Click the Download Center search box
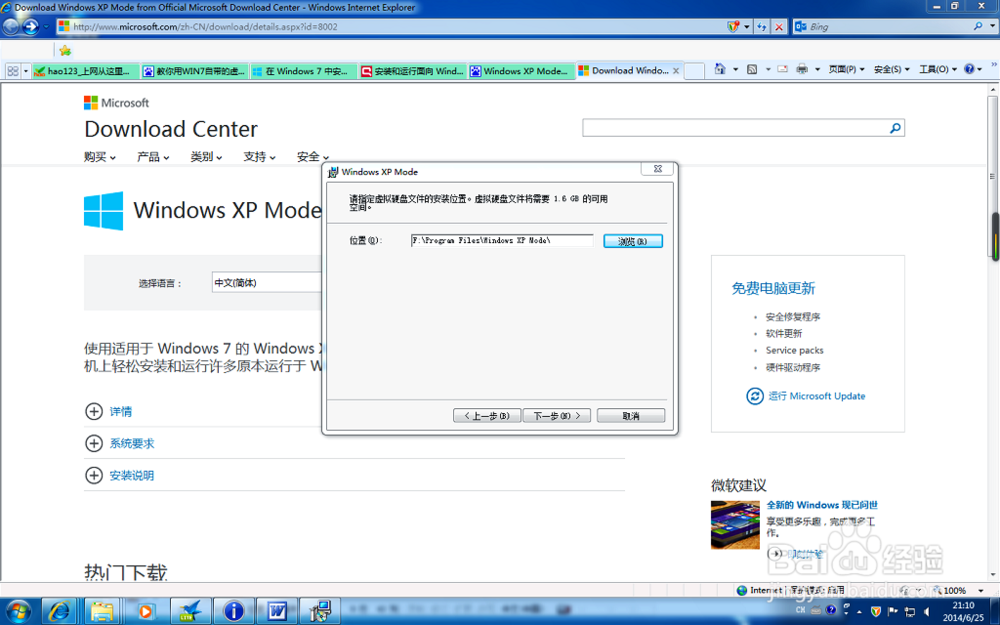Viewport: 1000px width, 625px height. 735,128
